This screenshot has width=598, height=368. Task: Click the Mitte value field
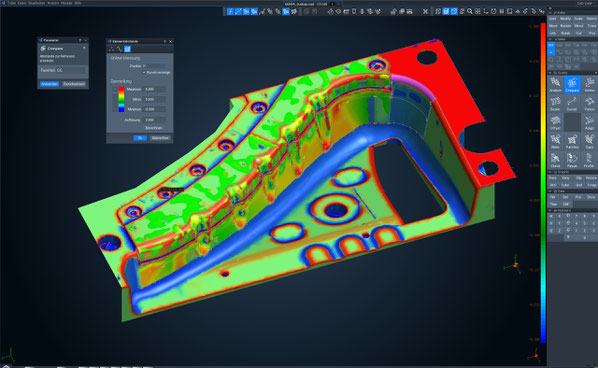pos(155,99)
